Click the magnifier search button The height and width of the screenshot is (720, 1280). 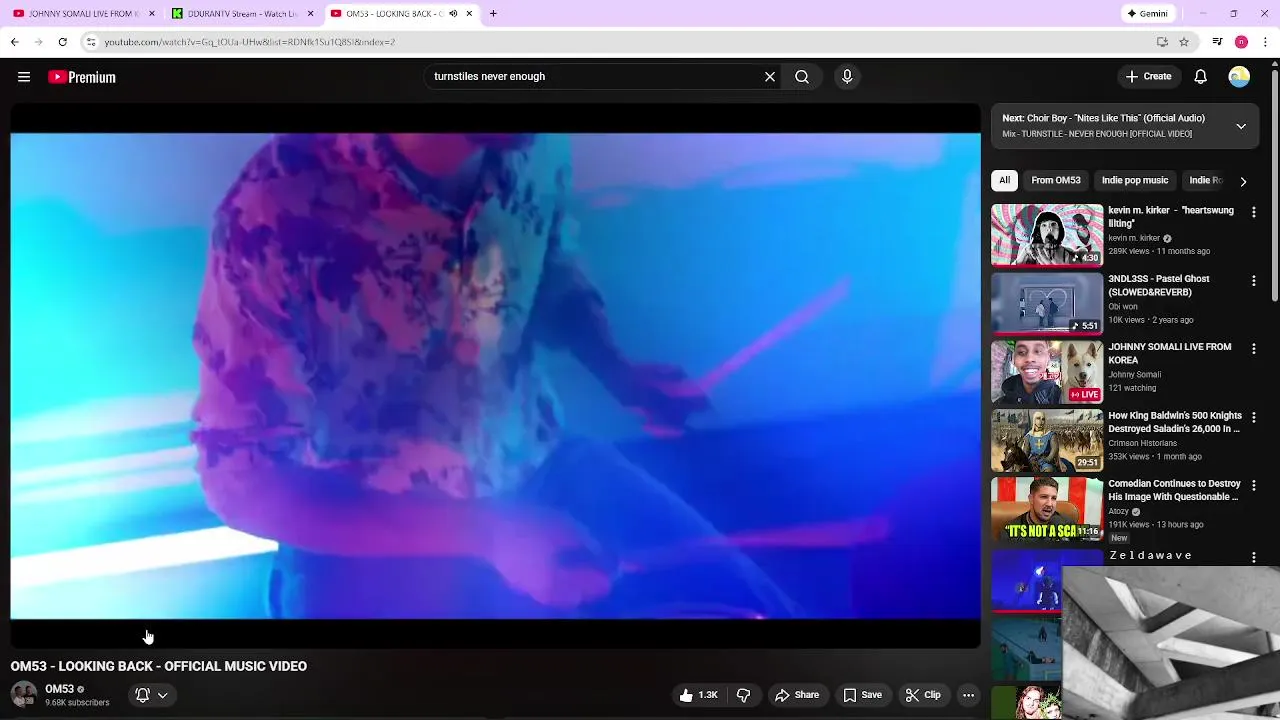(802, 77)
